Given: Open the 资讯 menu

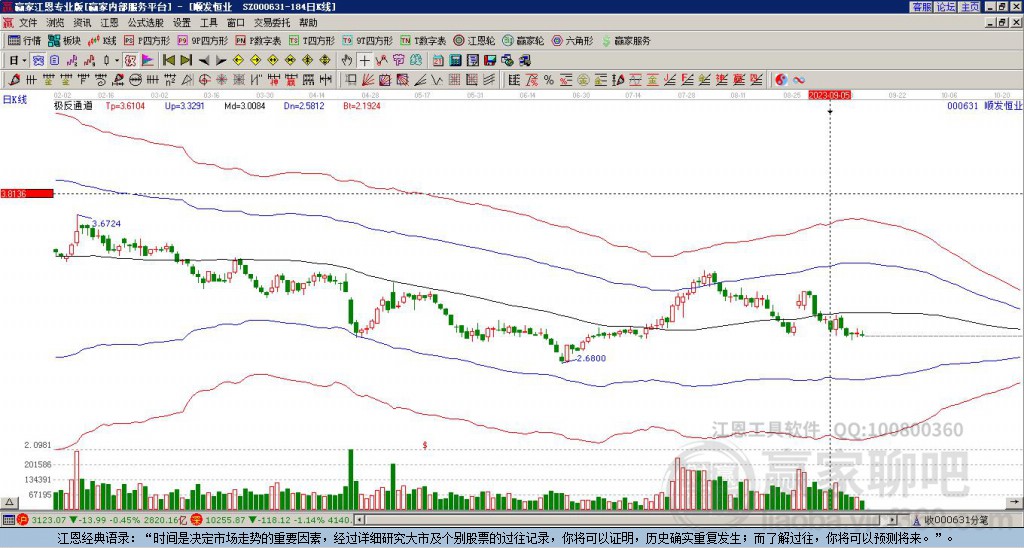Looking at the screenshot, I should tap(82, 23).
